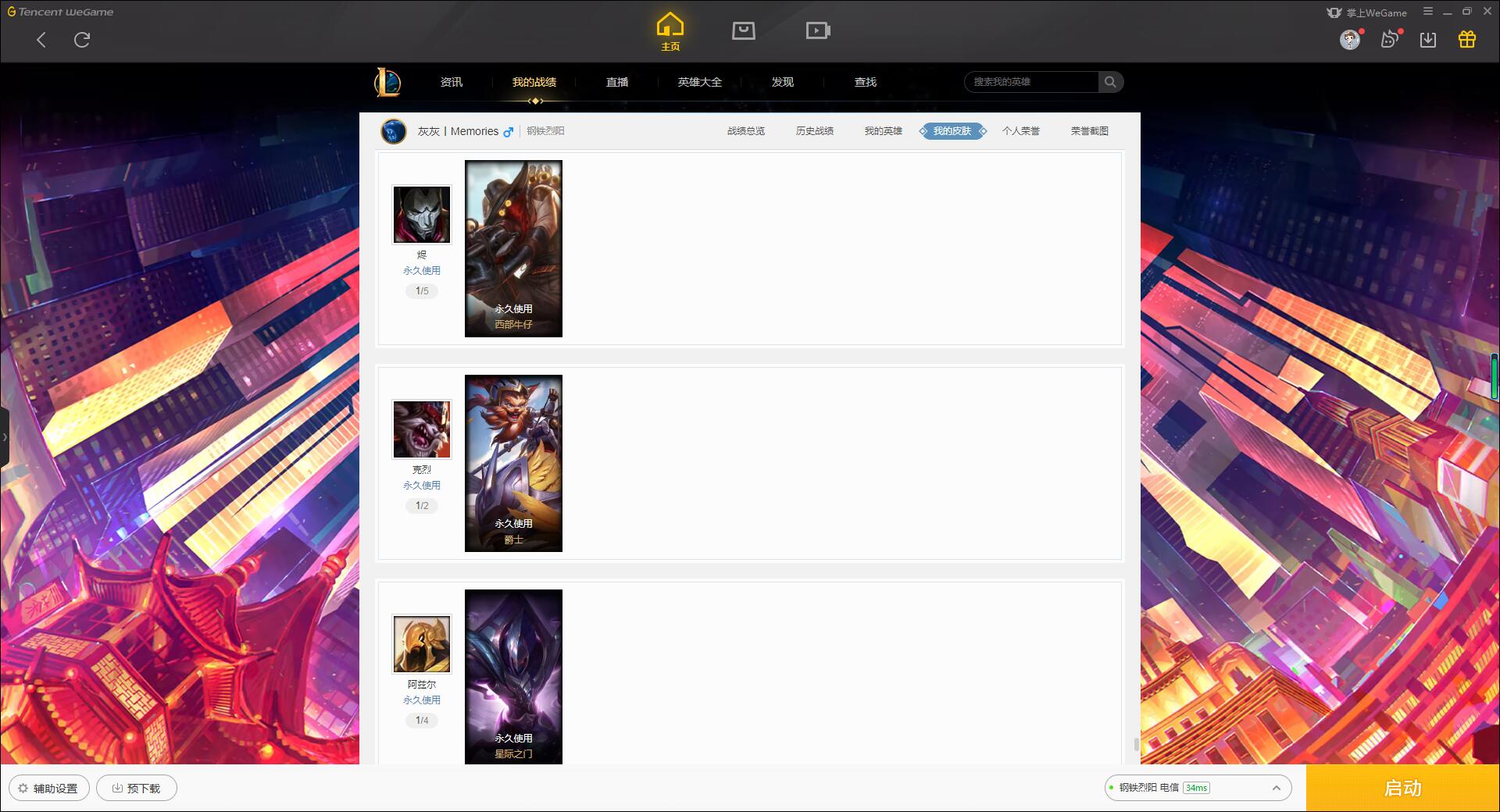1500x812 pixels.
Task: Click the player name 灰灰丨Memories
Action: [x=458, y=131]
